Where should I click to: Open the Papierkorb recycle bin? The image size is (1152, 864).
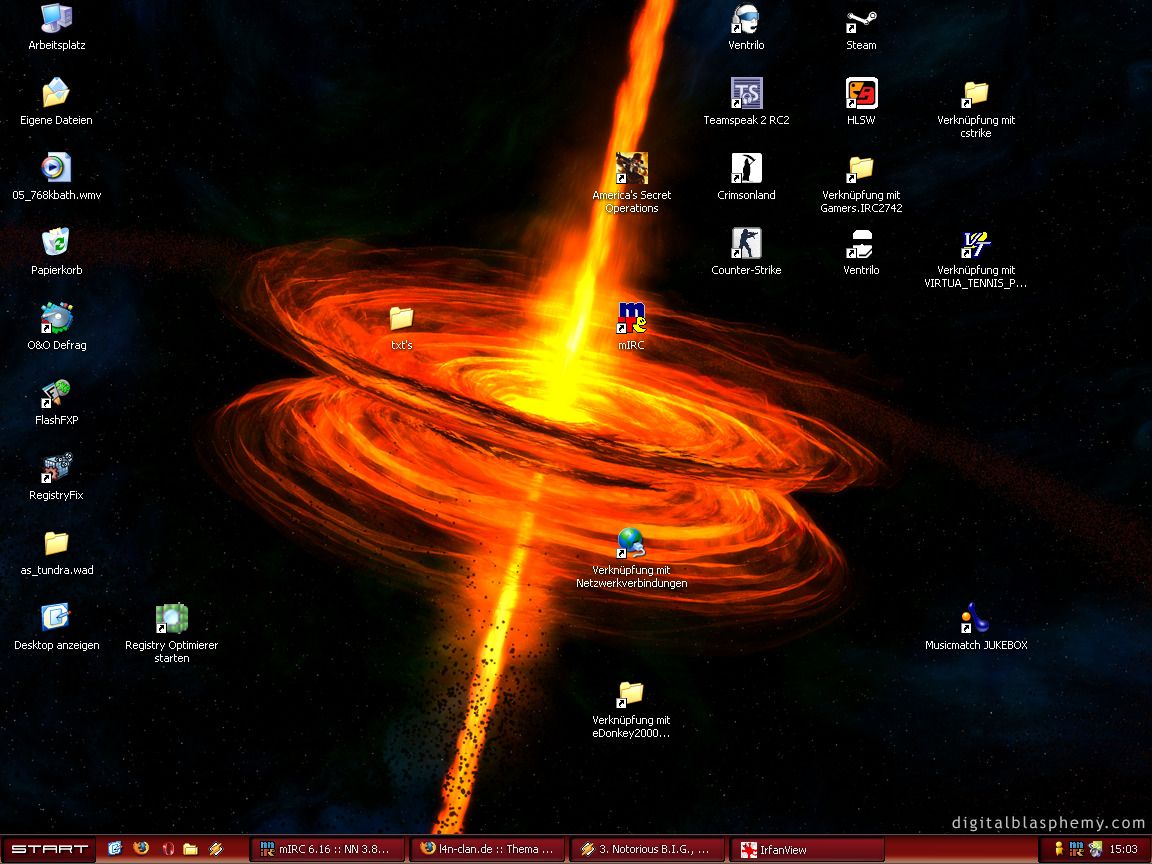click(56, 244)
